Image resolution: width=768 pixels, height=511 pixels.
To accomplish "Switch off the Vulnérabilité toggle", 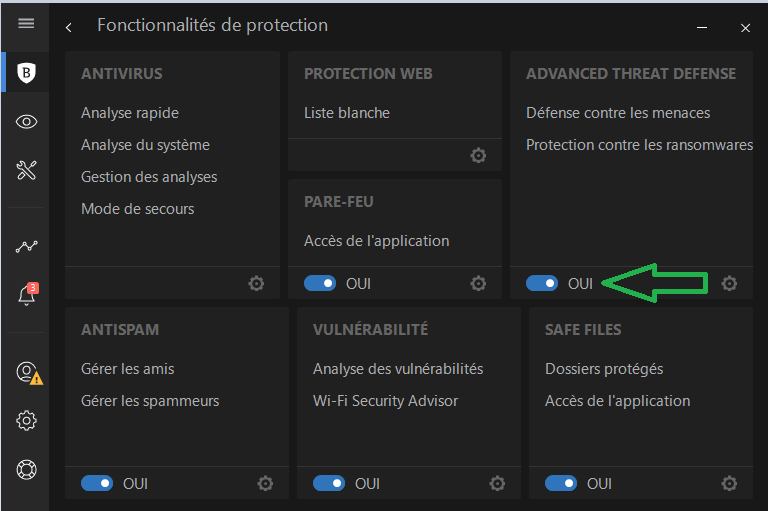I will pos(329,484).
